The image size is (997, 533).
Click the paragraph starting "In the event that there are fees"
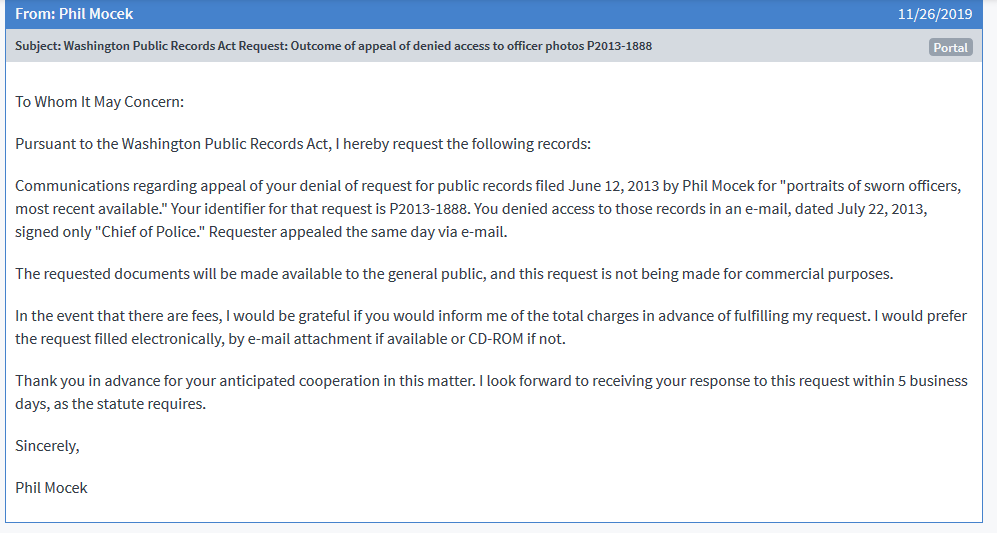[490, 326]
